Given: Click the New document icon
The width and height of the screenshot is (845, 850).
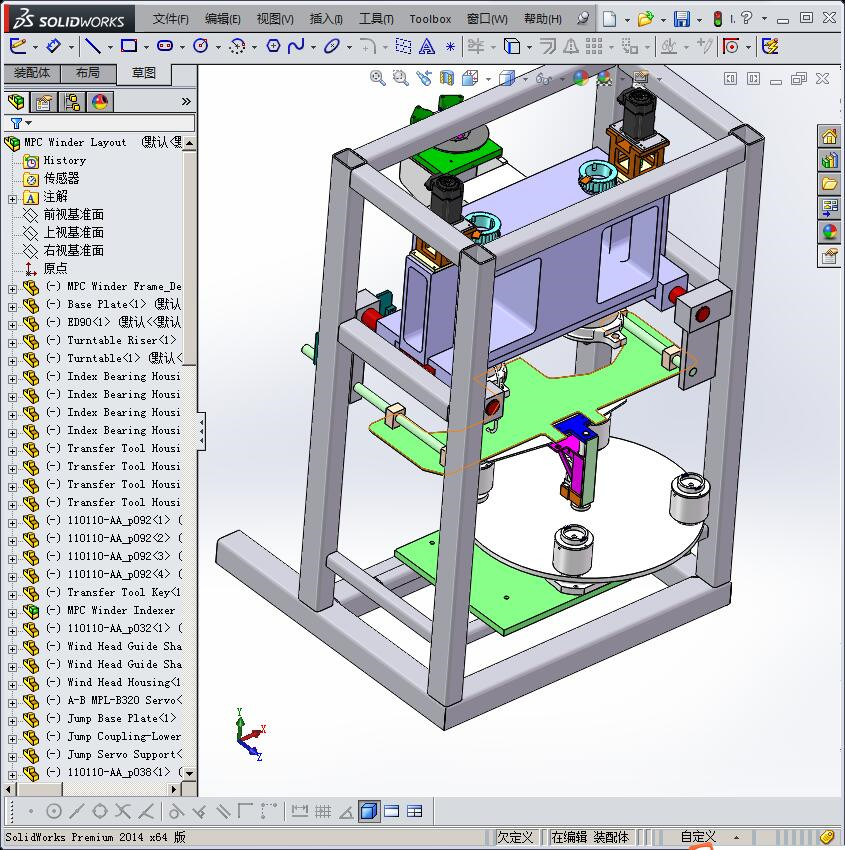Looking at the screenshot, I should click(610, 19).
